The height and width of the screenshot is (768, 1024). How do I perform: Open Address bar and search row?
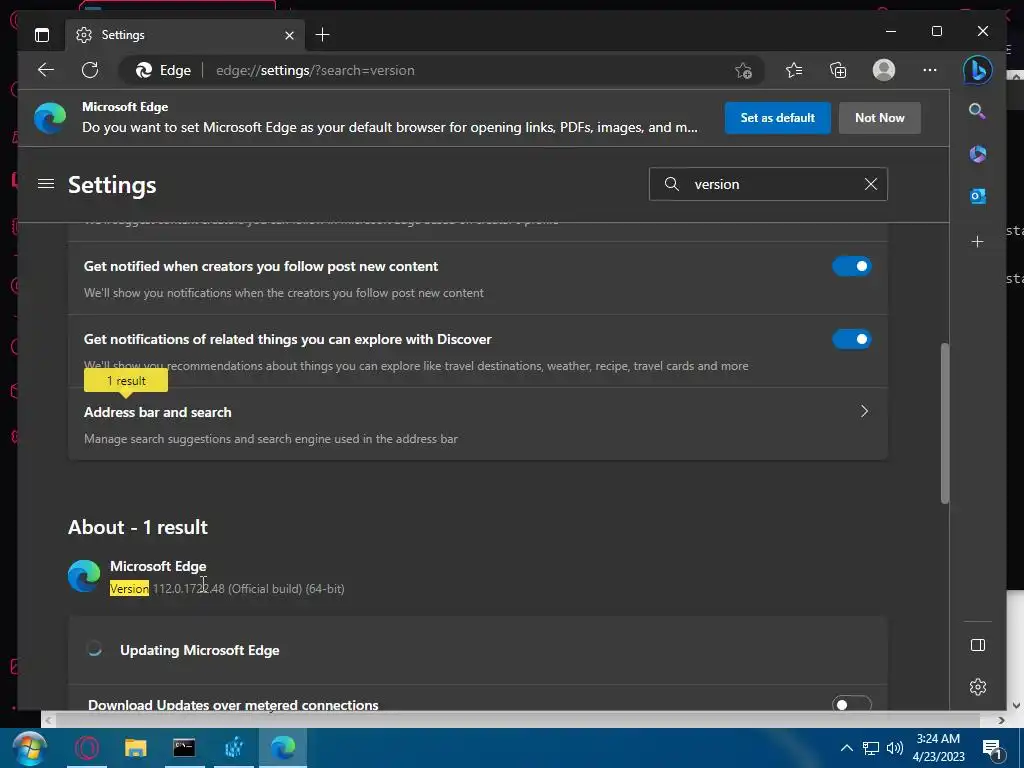click(x=477, y=424)
